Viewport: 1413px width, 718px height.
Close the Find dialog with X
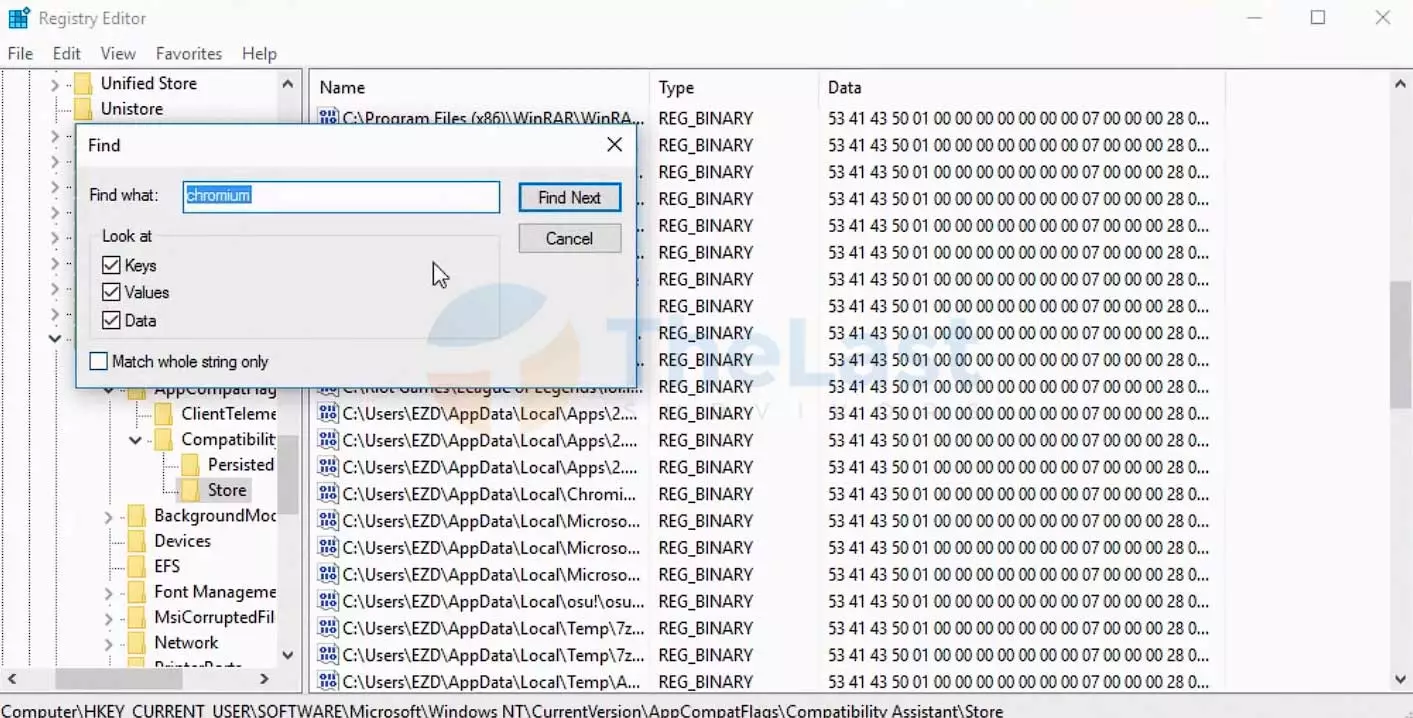pos(614,145)
